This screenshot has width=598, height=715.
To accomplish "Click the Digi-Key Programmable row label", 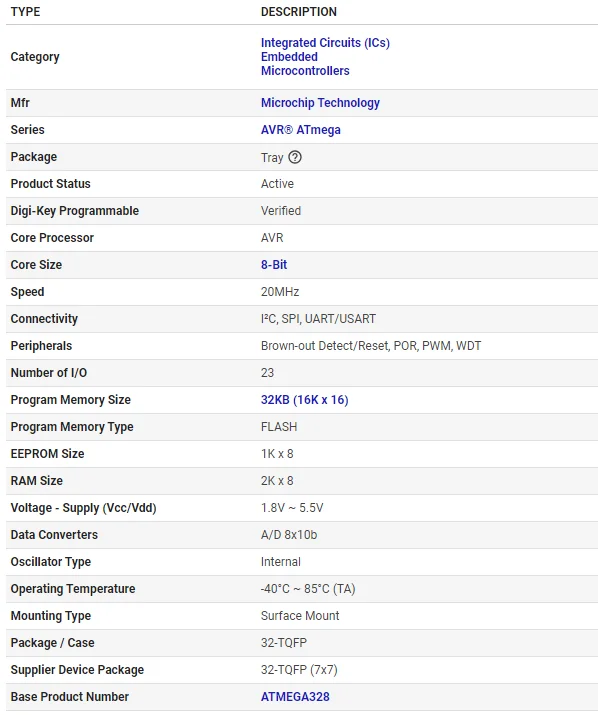I will click(x=75, y=211).
